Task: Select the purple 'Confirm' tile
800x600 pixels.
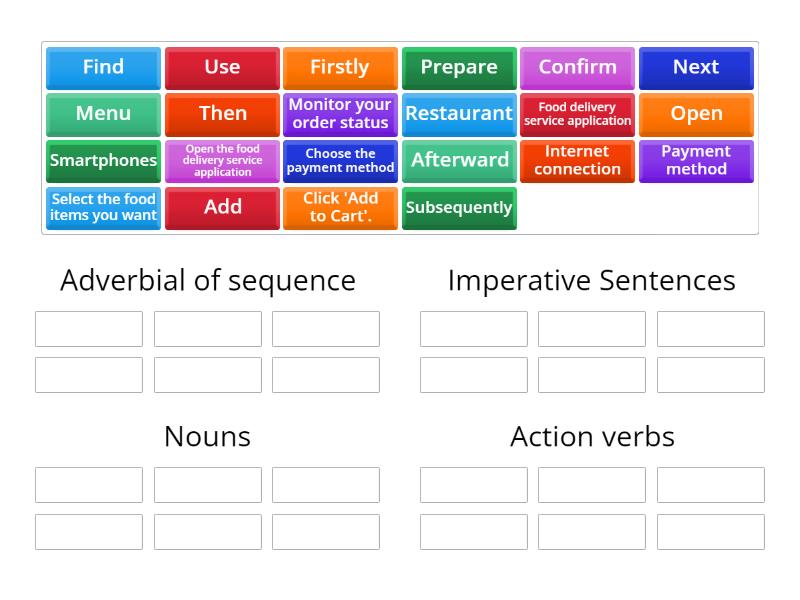Action: click(x=577, y=67)
